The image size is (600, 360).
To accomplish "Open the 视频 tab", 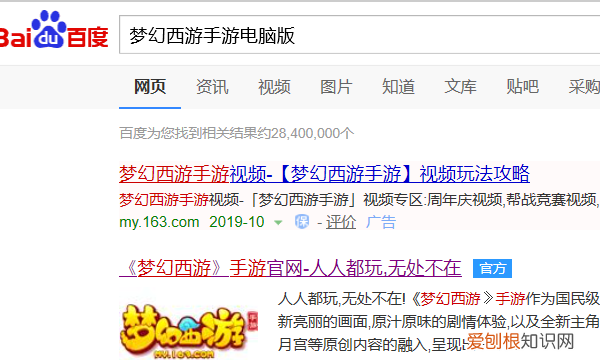I will point(274,87).
